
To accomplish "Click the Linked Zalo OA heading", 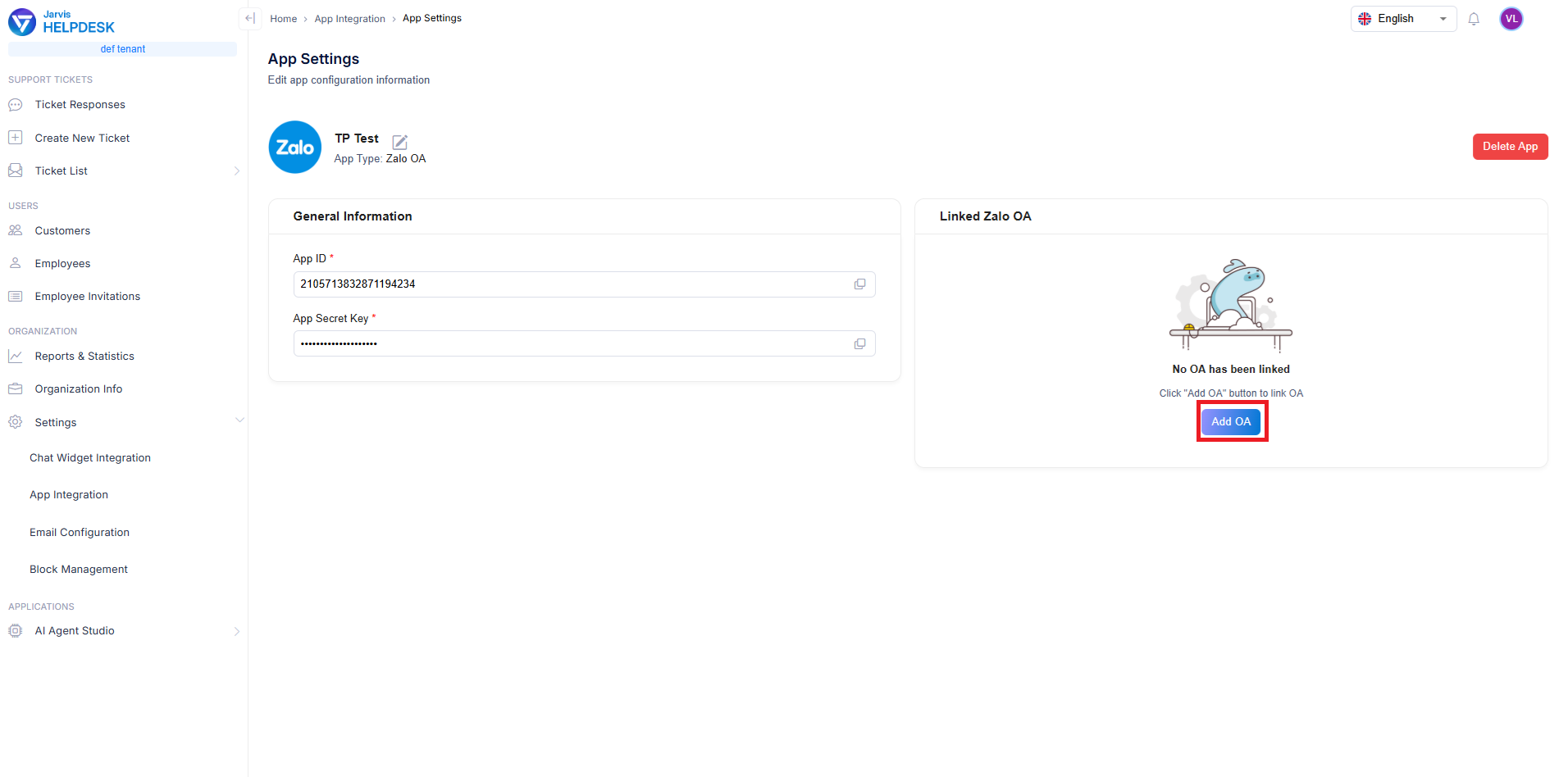I will pos(985,216).
